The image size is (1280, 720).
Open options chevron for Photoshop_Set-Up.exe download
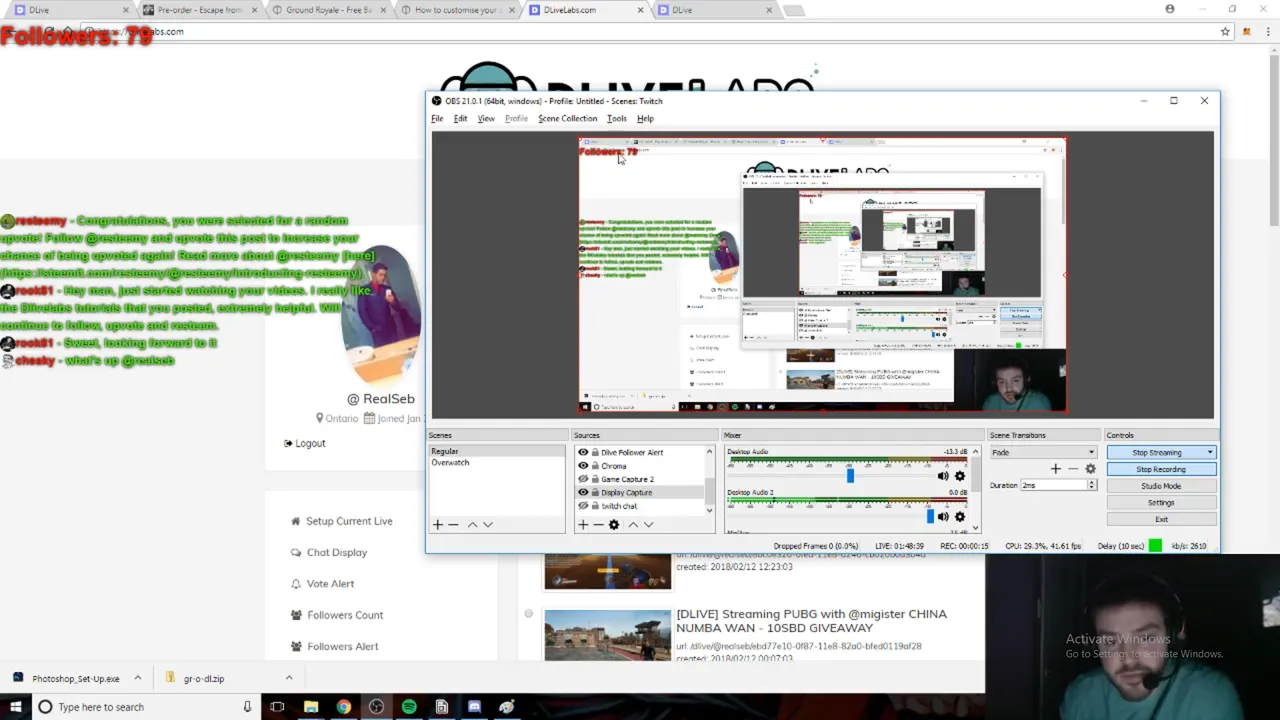[x=137, y=678]
